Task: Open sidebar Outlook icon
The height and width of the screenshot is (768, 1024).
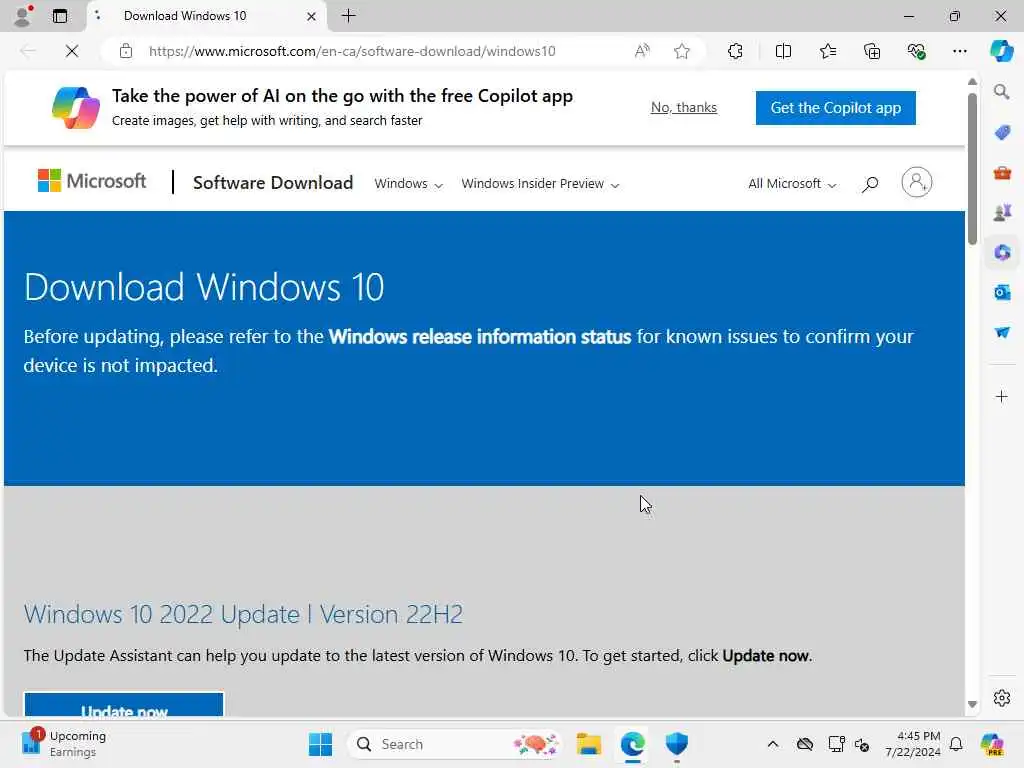Action: click(1002, 292)
